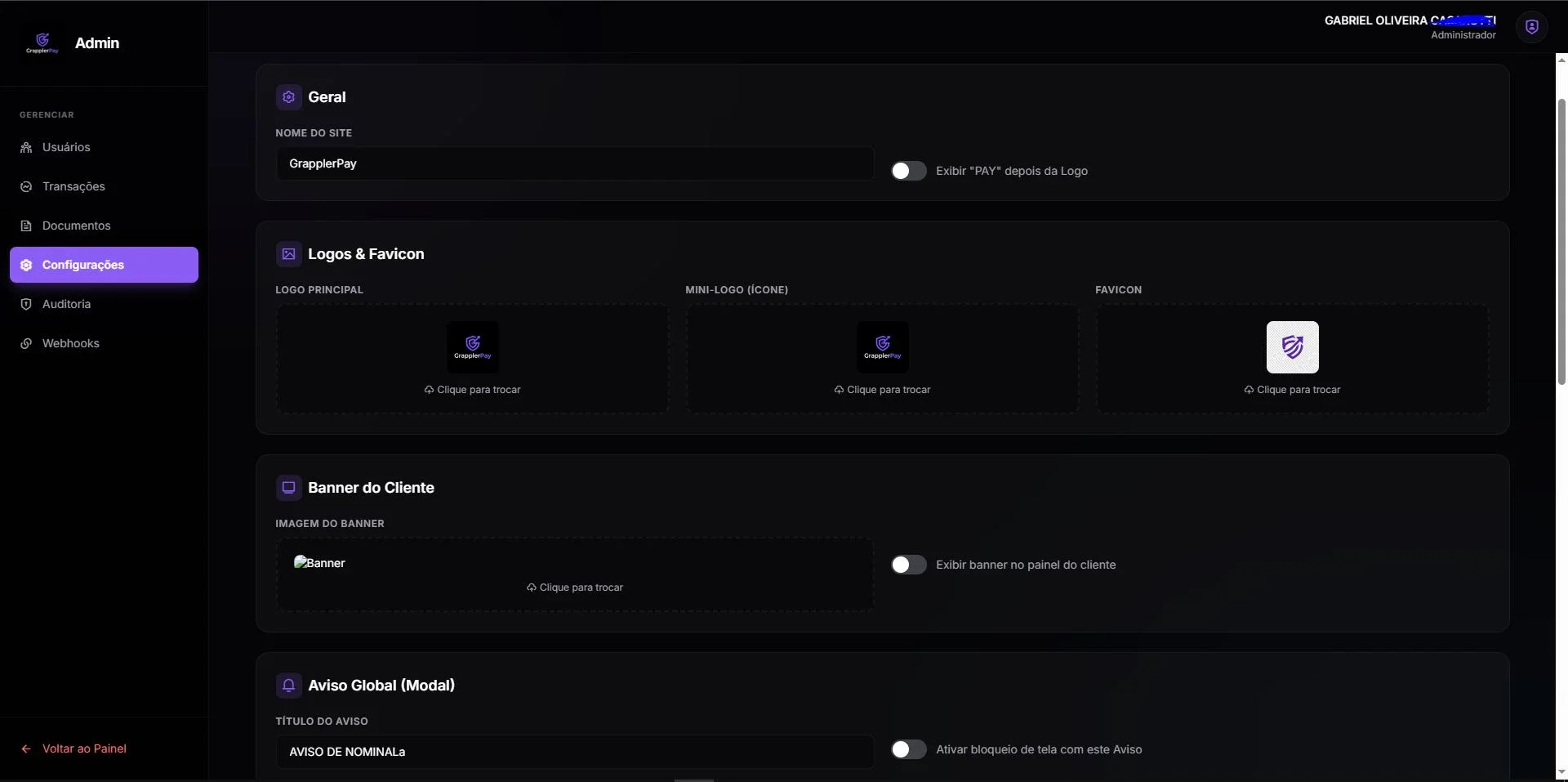Image resolution: width=1568 pixels, height=782 pixels.
Task: Toggle 'Exibir banner no painel do cliente'
Action: click(908, 565)
